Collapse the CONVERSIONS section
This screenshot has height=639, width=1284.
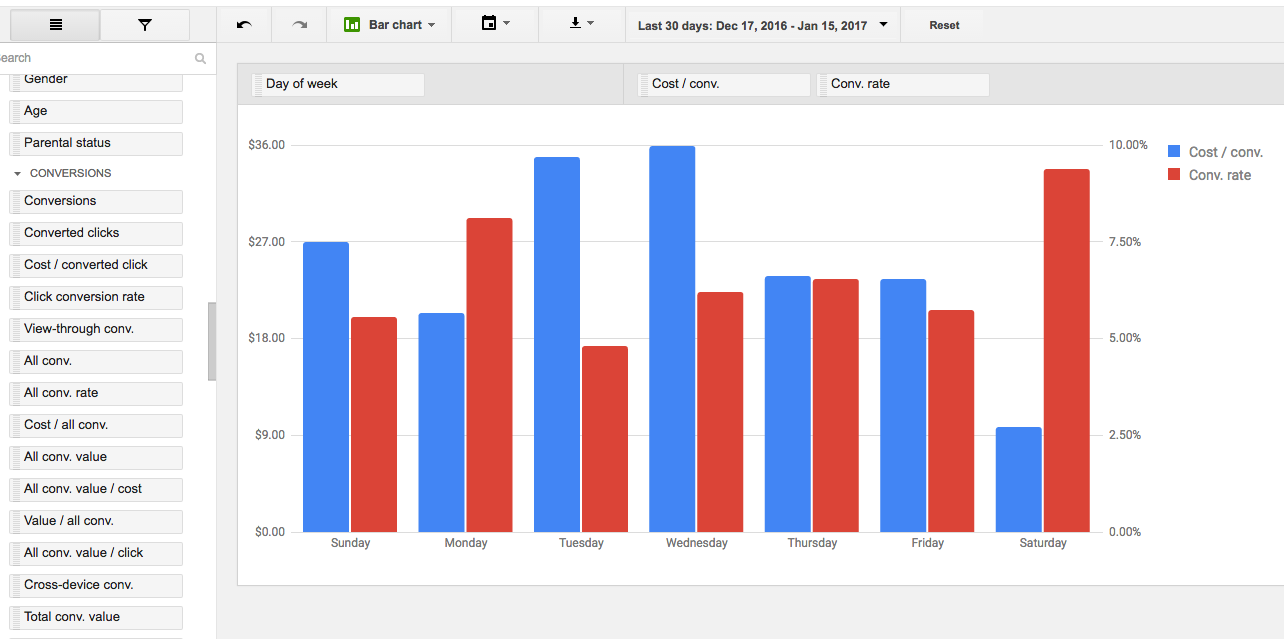[17, 174]
